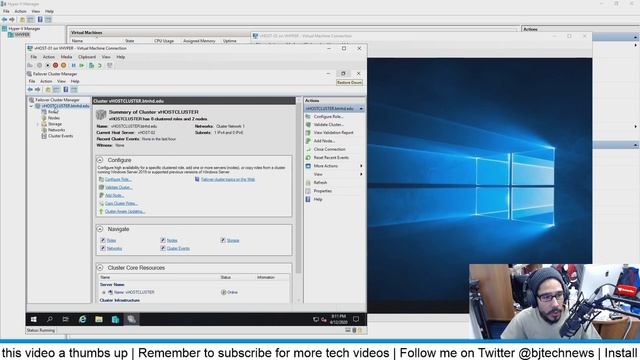Screen dimensions: 640x360
Task: Click Up folder icon in Failover Cluster Manager toolbar
Action: coord(48,89)
